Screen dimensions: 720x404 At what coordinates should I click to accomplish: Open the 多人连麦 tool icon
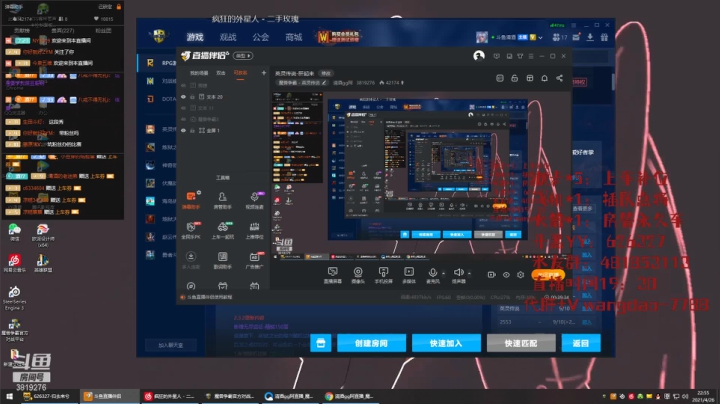click(191, 260)
